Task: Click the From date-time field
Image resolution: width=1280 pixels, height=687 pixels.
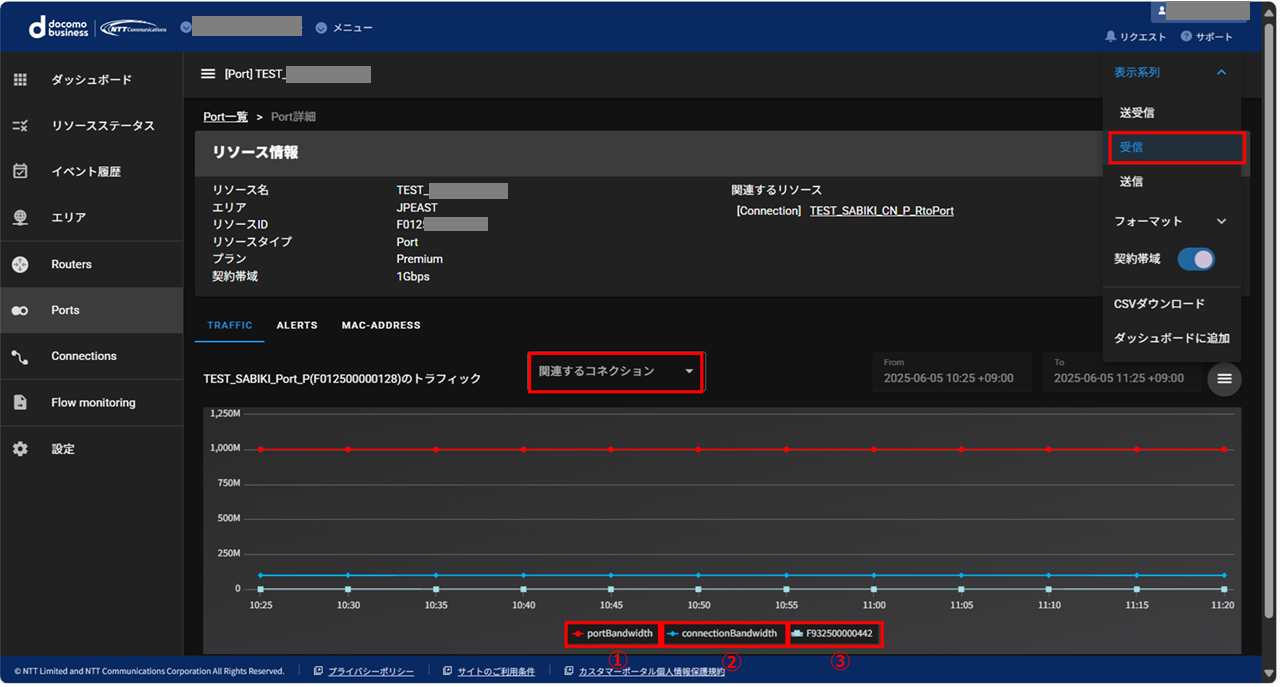Action: point(950,372)
